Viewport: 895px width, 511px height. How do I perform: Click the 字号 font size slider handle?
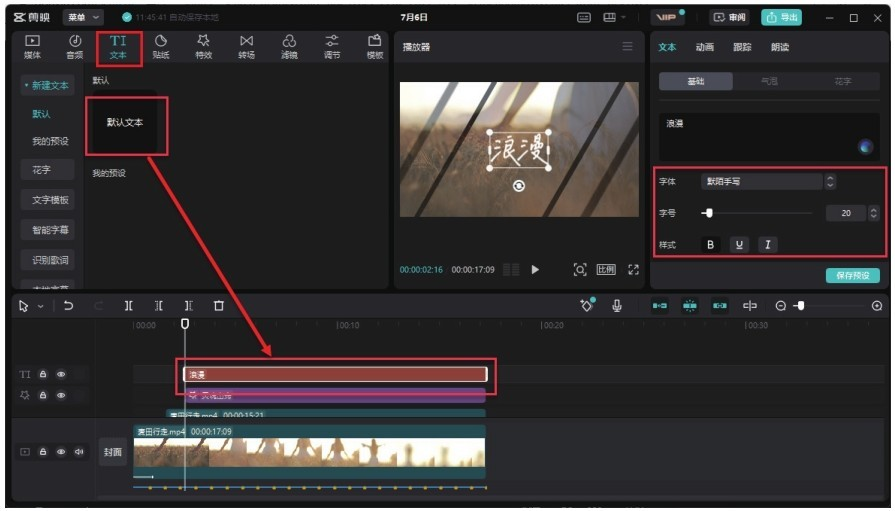(709, 213)
